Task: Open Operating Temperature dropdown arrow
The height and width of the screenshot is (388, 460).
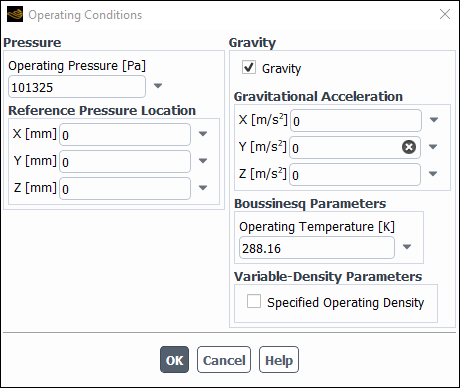Action: (407, 247)
